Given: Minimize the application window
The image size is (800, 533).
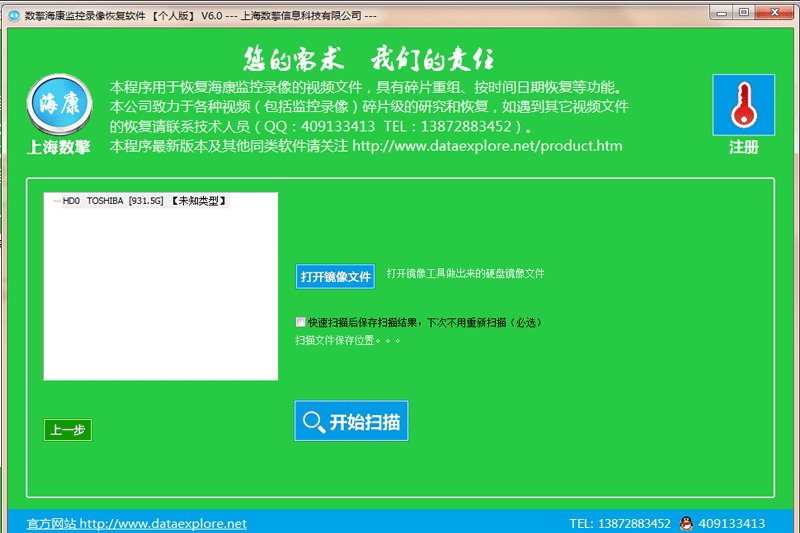Looking at the screenshot, I should [x=721, y=13].
